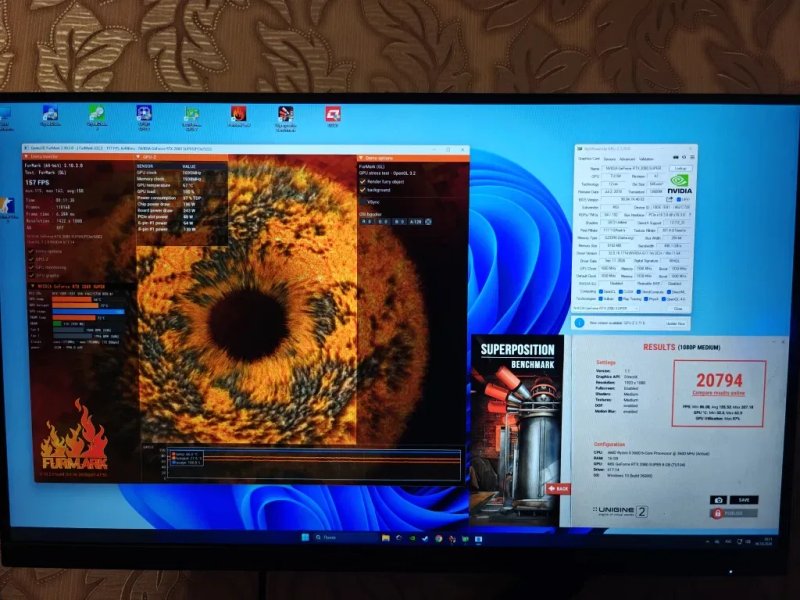
Task: Toggle the OpenCL checkbox in GPU-Z
Action: (x=601, y=292)
